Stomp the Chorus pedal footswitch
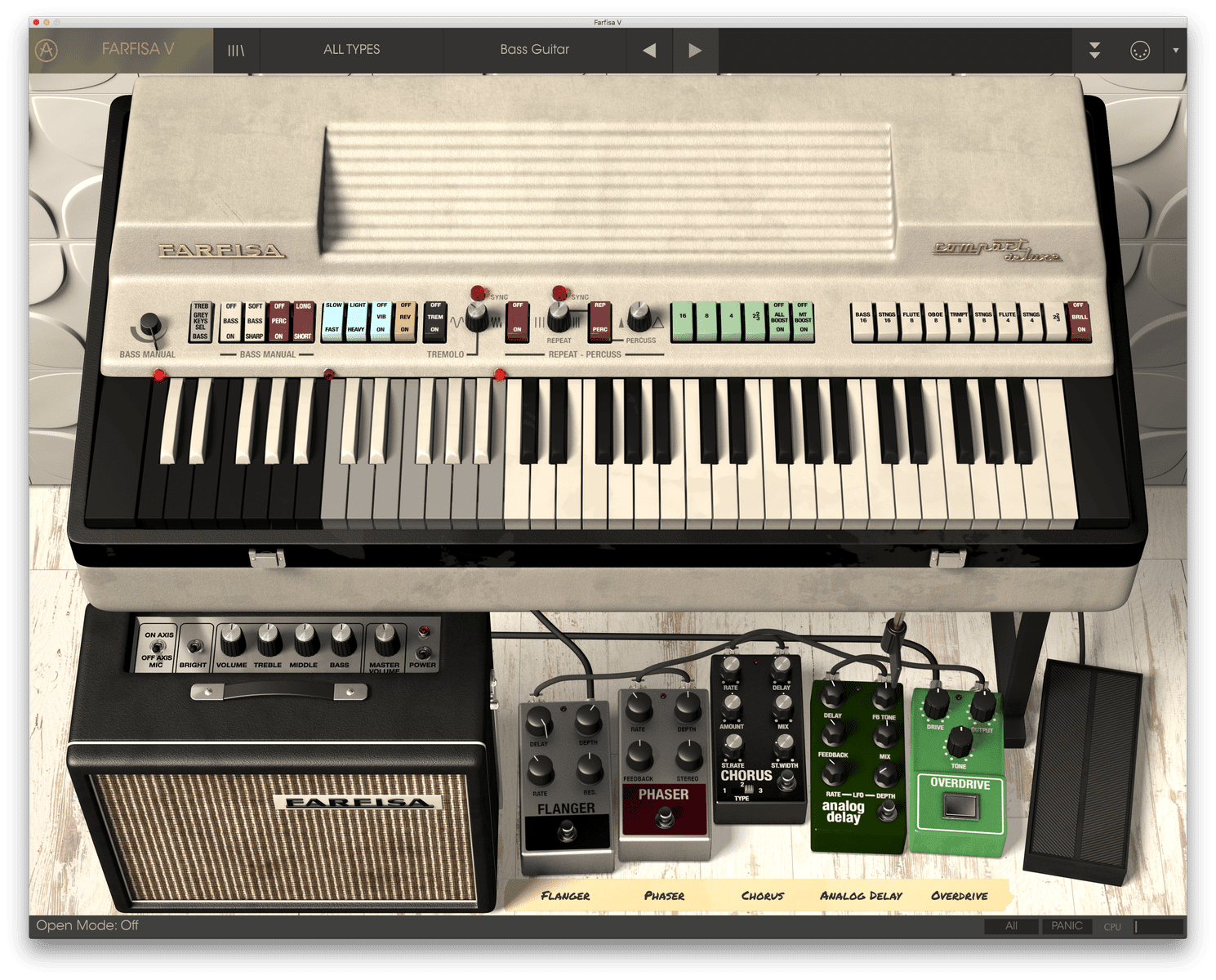 point(786,782)
